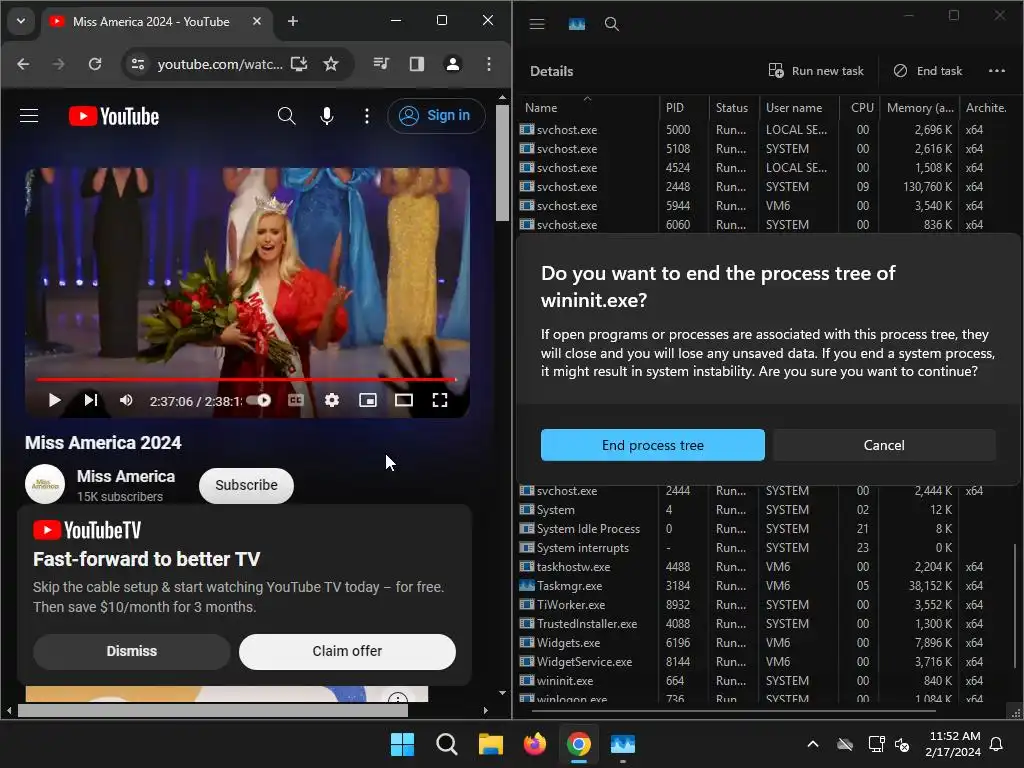1024x768 pixels.
Task: Open Chrome profile icon
Action: [453, 64]
